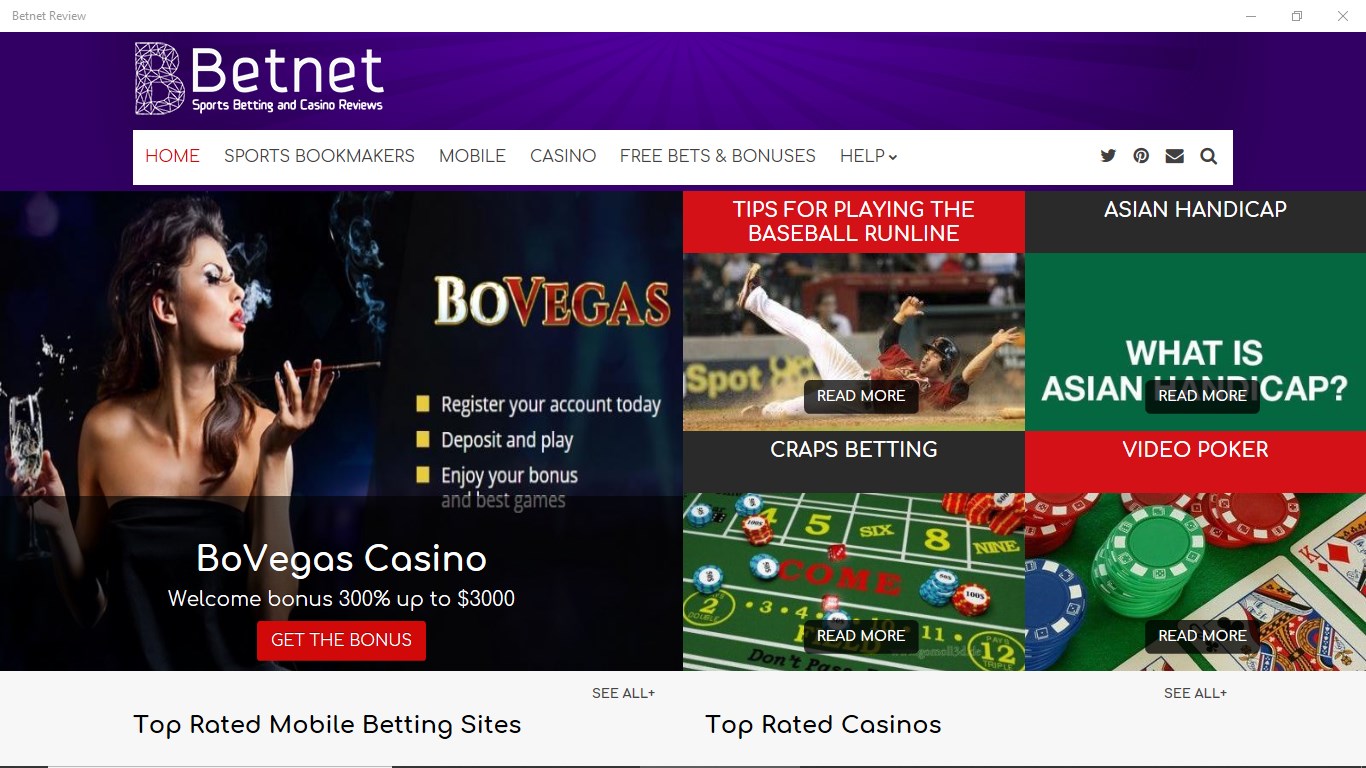This screenshot has height=768, width=1366.
Task: Open the search magnifier icon
Action: pos(1209,156)
